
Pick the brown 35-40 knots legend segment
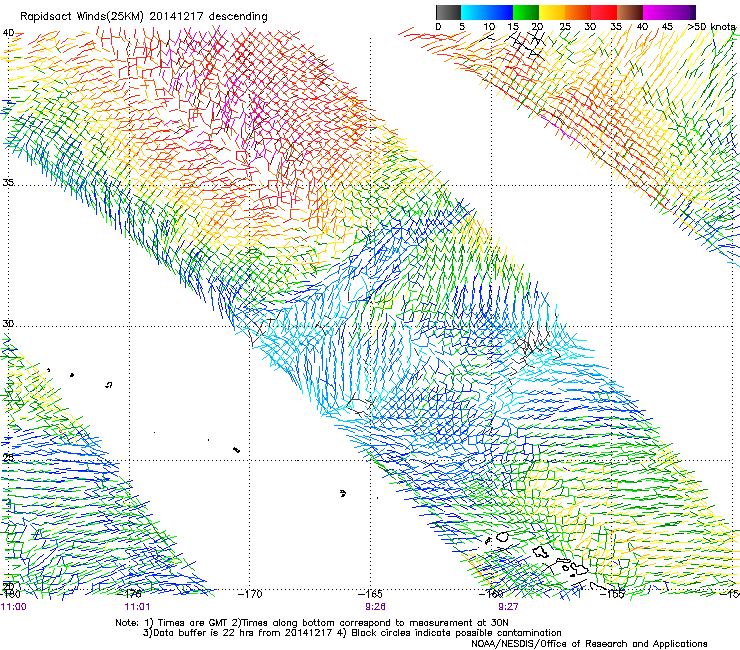tap(630, 12)
